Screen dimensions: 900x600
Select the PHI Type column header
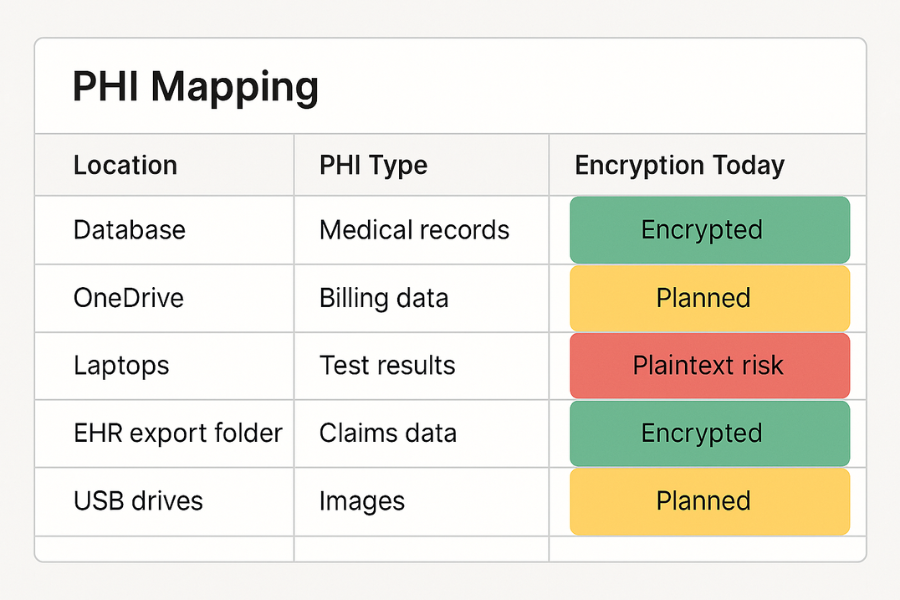coord(373,165)
